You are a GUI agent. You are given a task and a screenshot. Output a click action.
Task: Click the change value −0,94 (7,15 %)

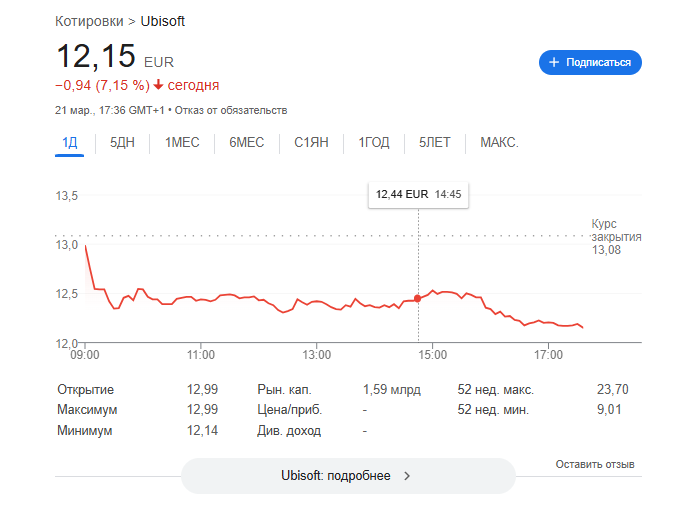(x=102, y=85)
